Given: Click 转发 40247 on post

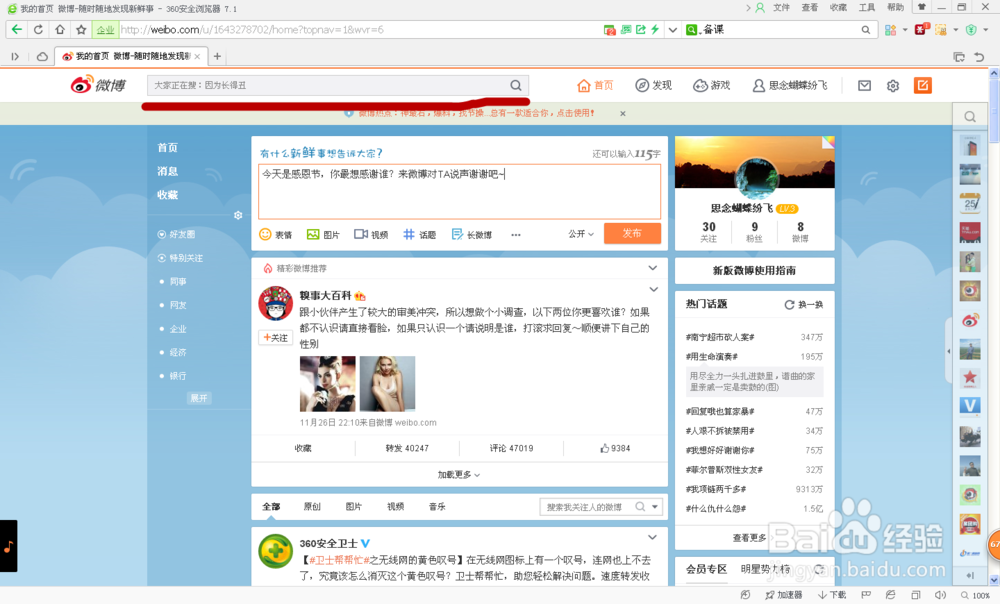Looking at the screenshot, I should pyautogui.click(x=407, y=448).
